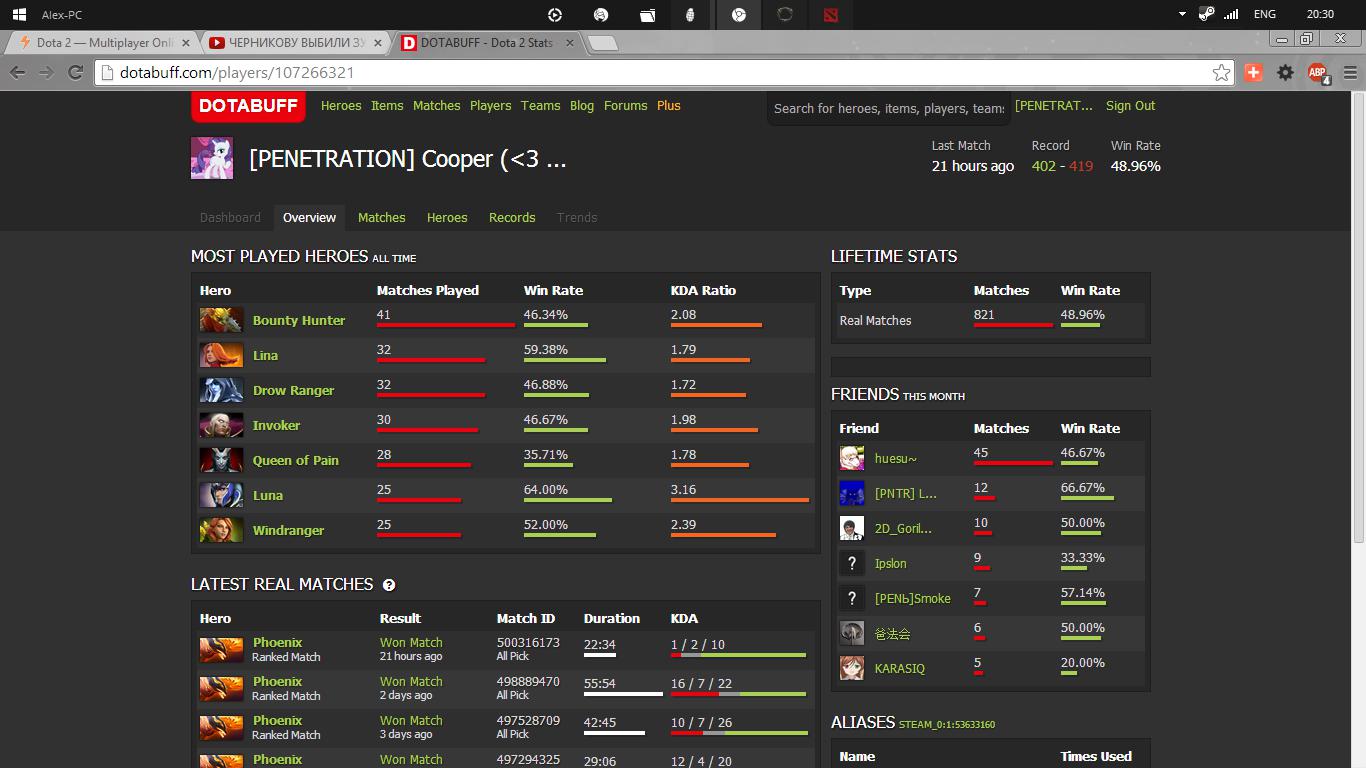Open a new browser tab
The width and height of the screenshot is (1366, 768).
[602, 43]
